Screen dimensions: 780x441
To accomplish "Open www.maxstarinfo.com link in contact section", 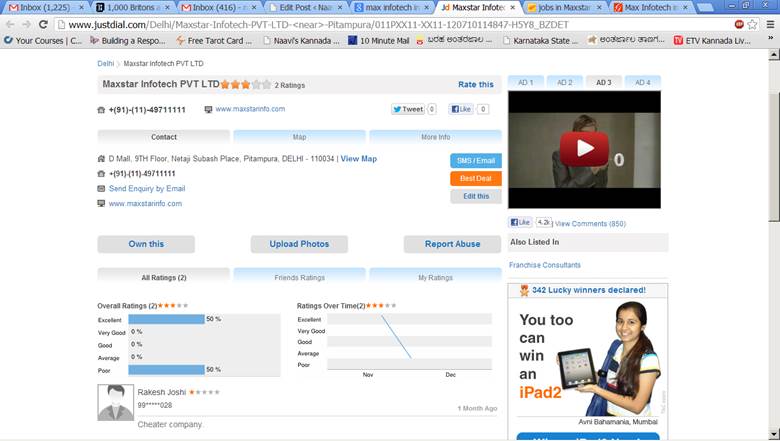I will 145,203.
